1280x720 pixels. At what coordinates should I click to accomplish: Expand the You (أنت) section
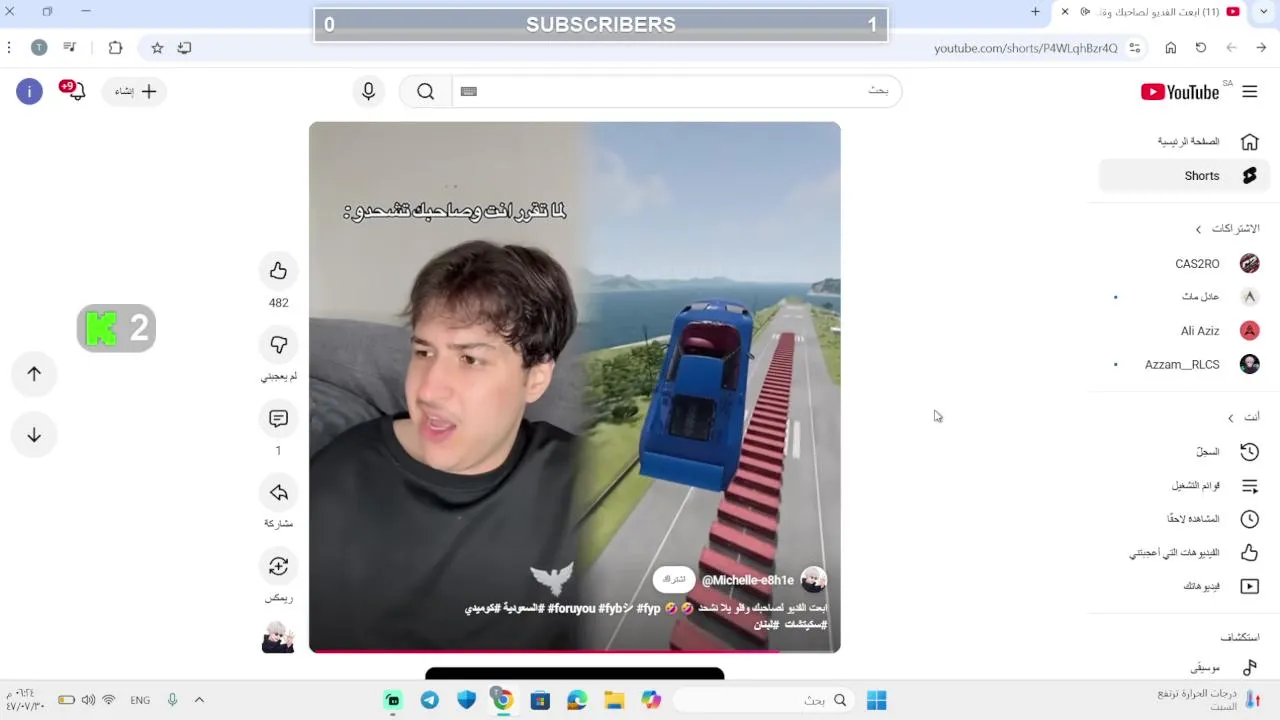(x=1243, y=417)
